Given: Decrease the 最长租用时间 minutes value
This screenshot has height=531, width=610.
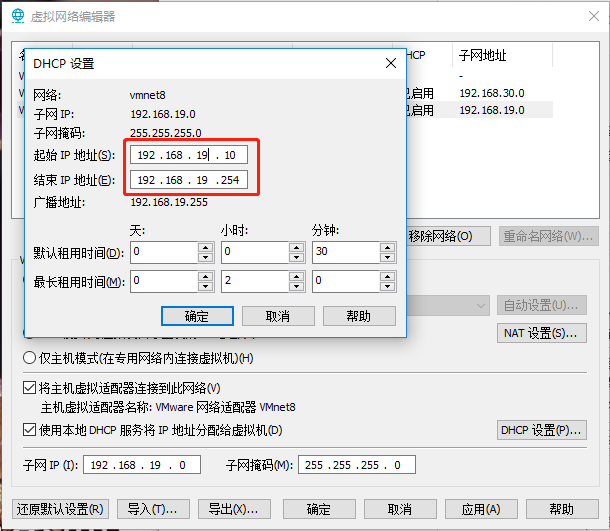Looking at the screenshot, I should tap(388, 287).
